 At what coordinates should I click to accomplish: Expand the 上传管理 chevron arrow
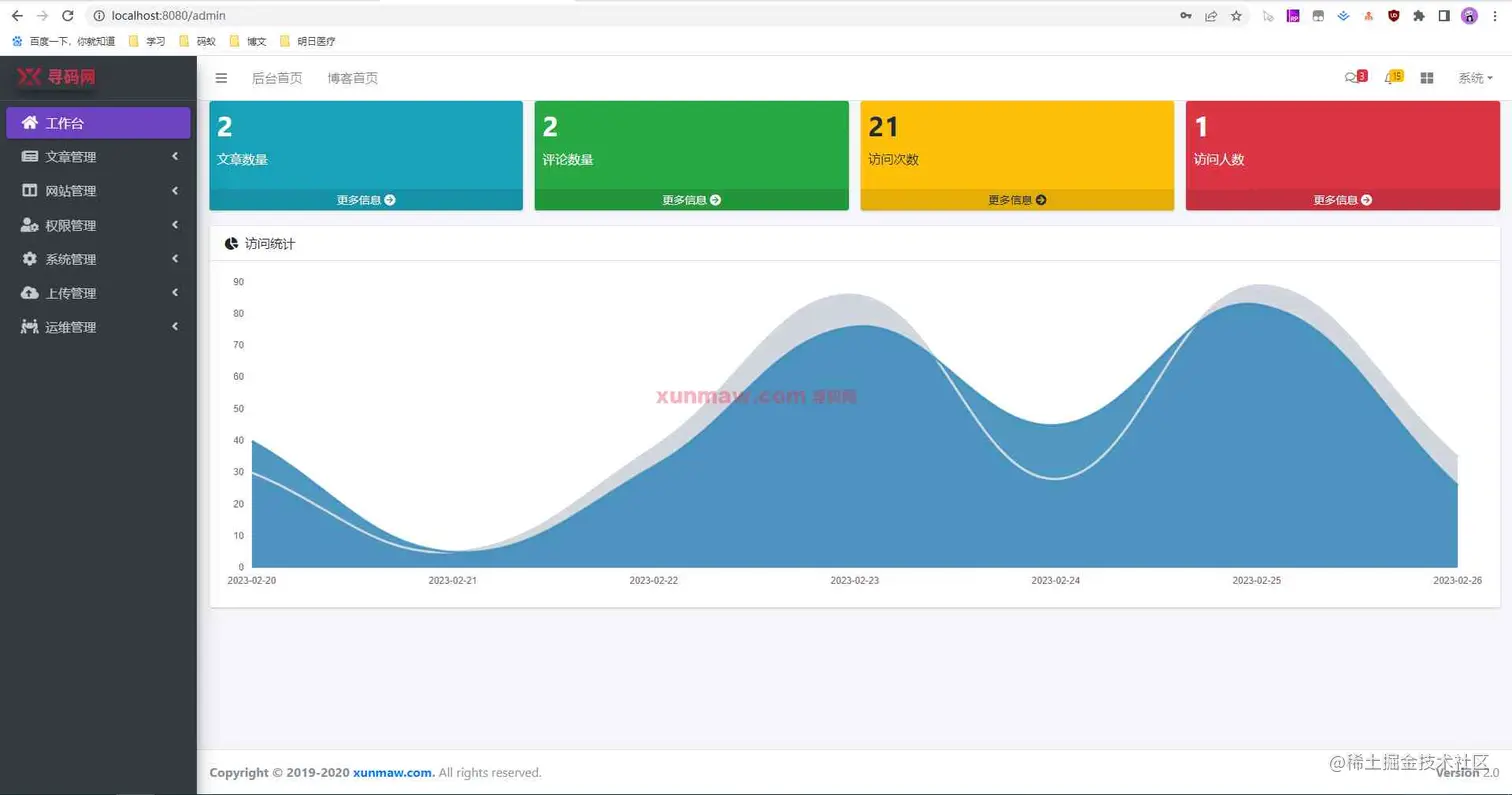[175, 292]
